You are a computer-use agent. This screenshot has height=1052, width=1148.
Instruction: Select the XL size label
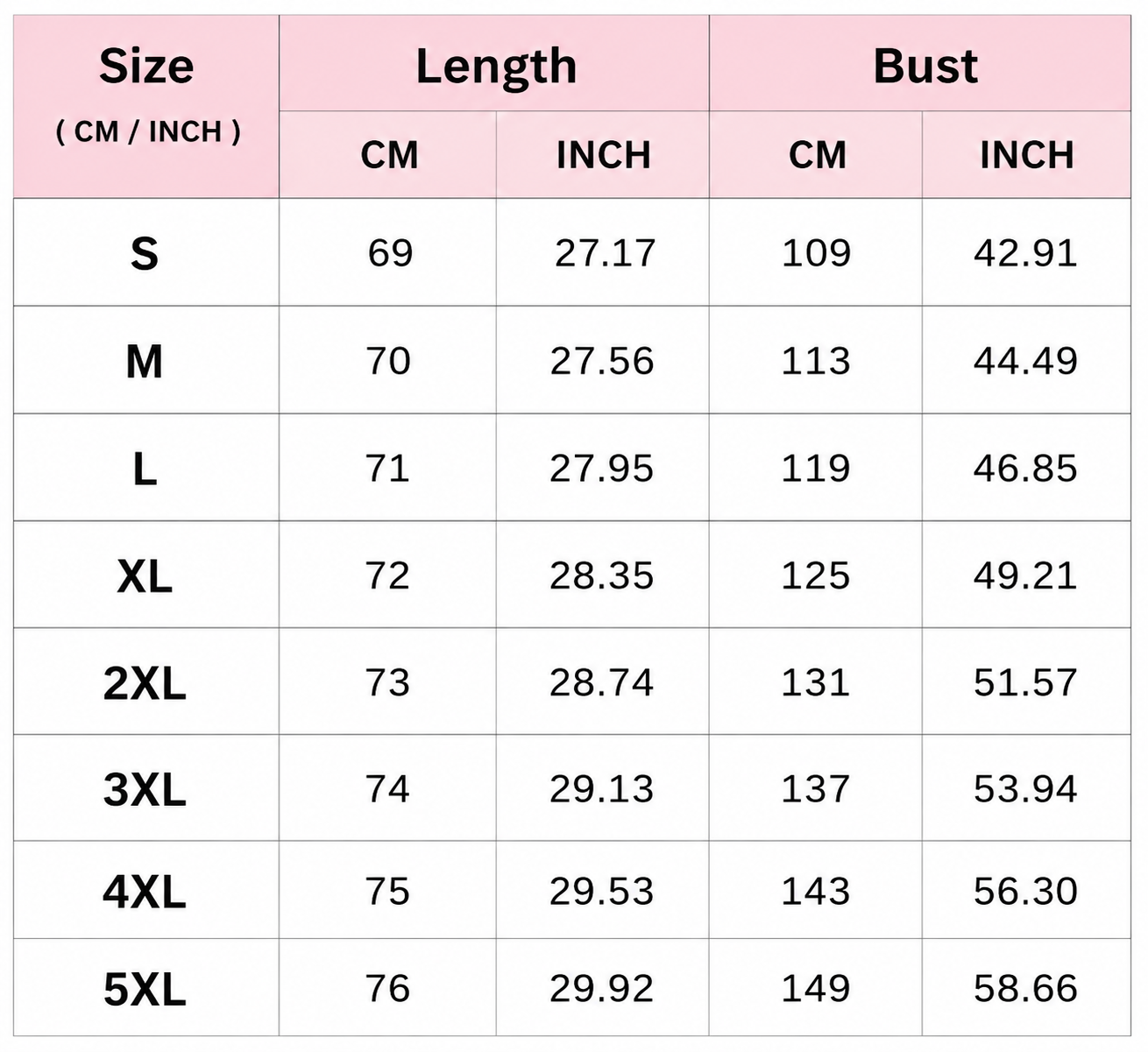click(x=145, y=576)
